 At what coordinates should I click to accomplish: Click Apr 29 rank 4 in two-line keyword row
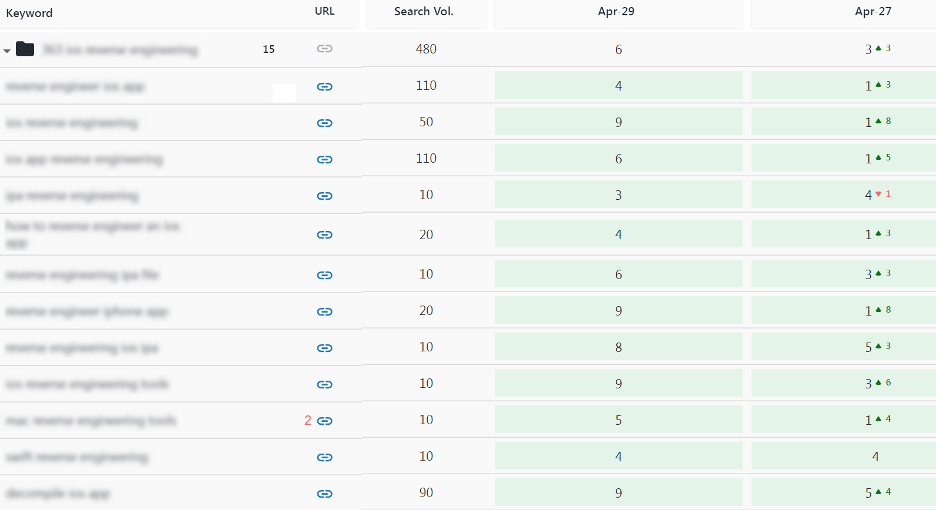click(618, 234)
